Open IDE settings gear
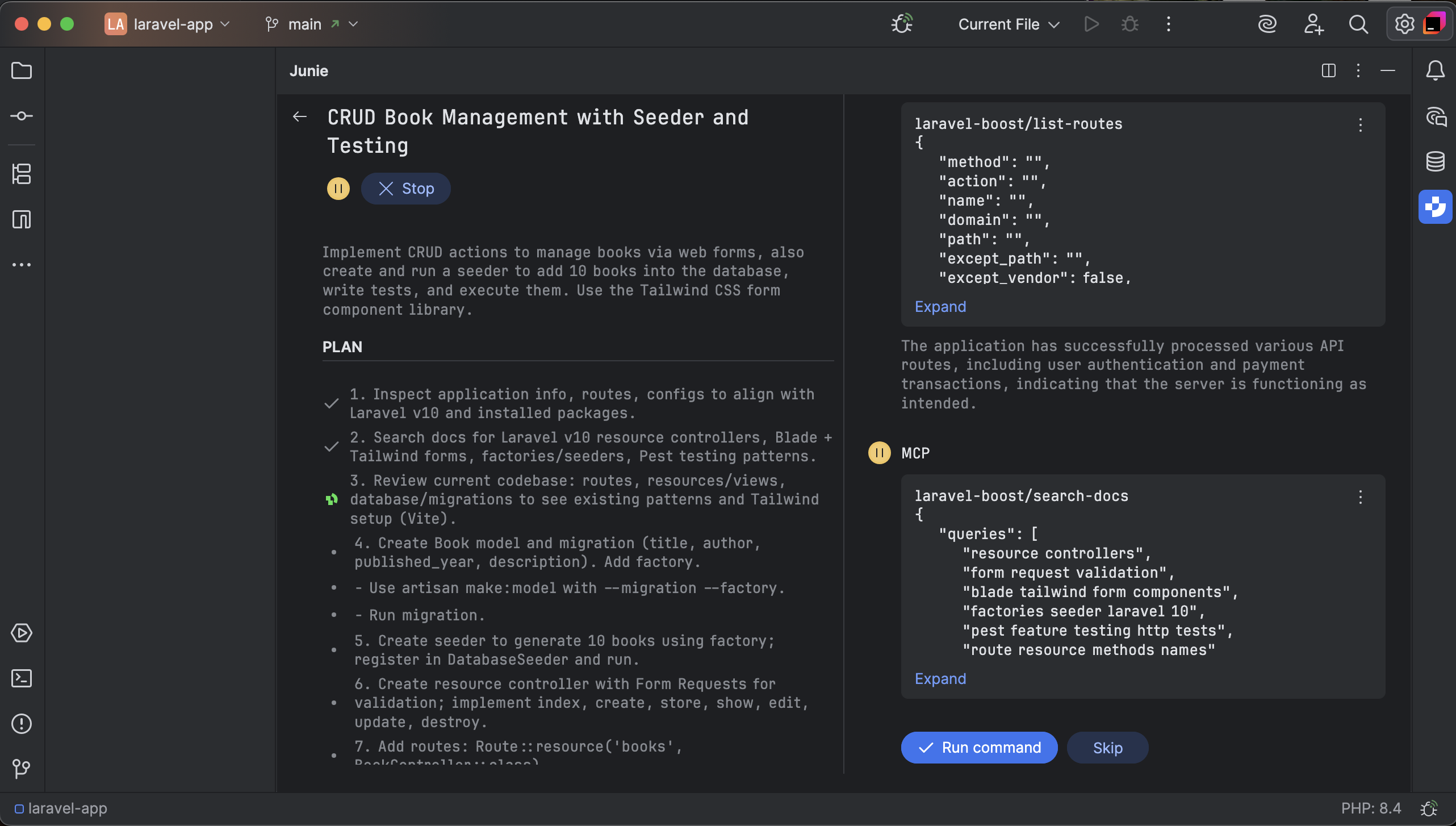1456x826 pixels. [x=1404, y=24]
